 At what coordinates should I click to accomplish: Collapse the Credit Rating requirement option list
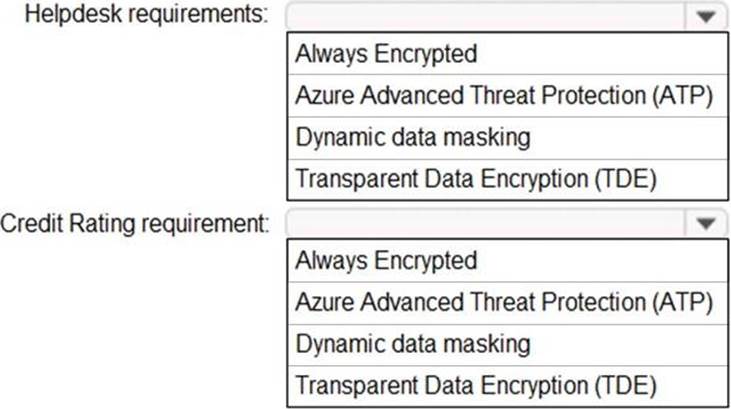[705, 223]
